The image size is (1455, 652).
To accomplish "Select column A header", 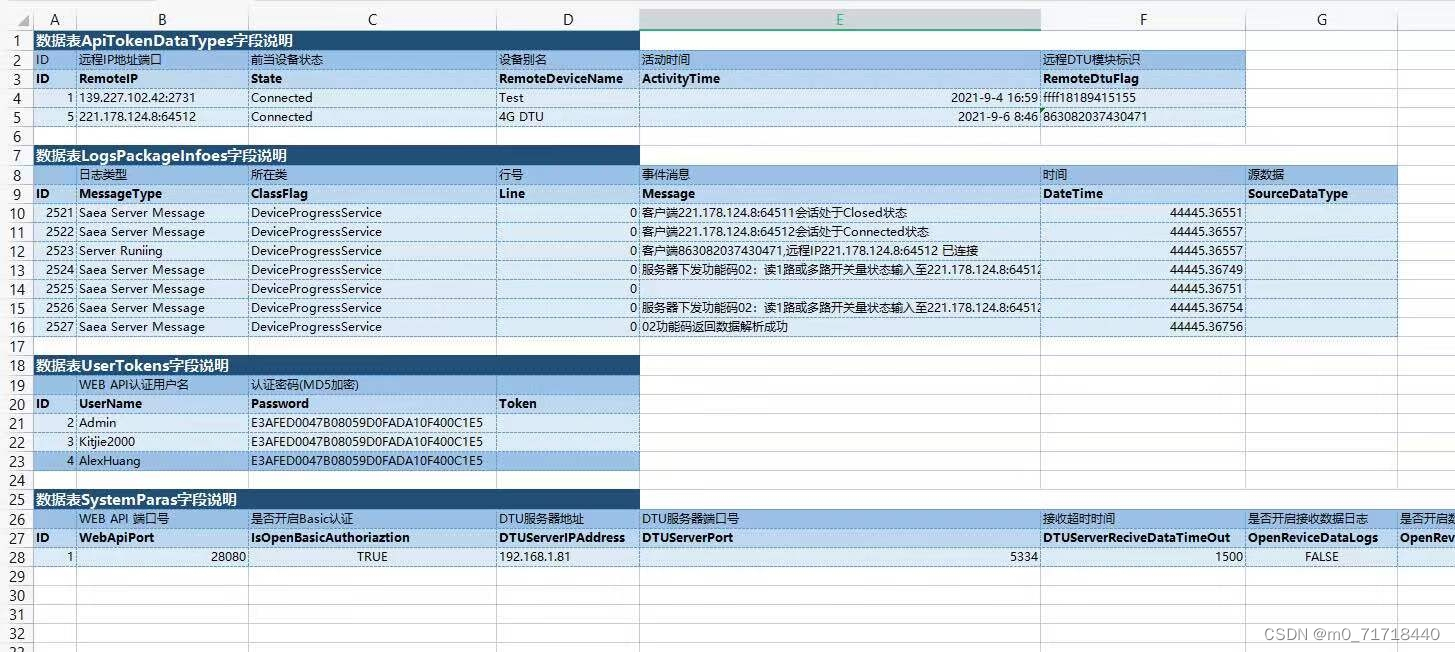I will 54,20.
